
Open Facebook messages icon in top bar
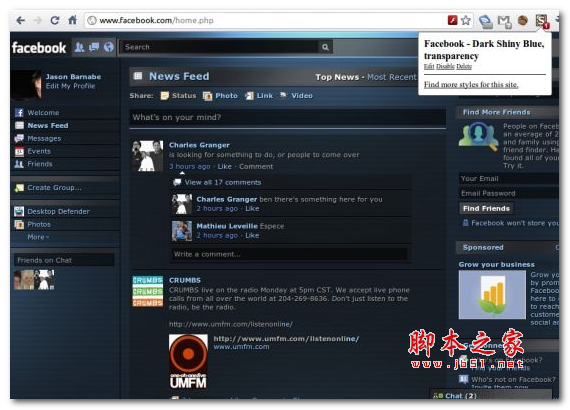pos(94,47)
